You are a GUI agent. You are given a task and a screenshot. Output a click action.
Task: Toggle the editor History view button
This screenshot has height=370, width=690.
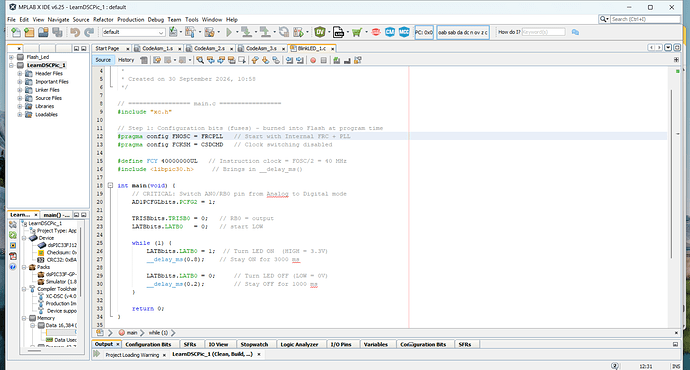click(126, 60)
